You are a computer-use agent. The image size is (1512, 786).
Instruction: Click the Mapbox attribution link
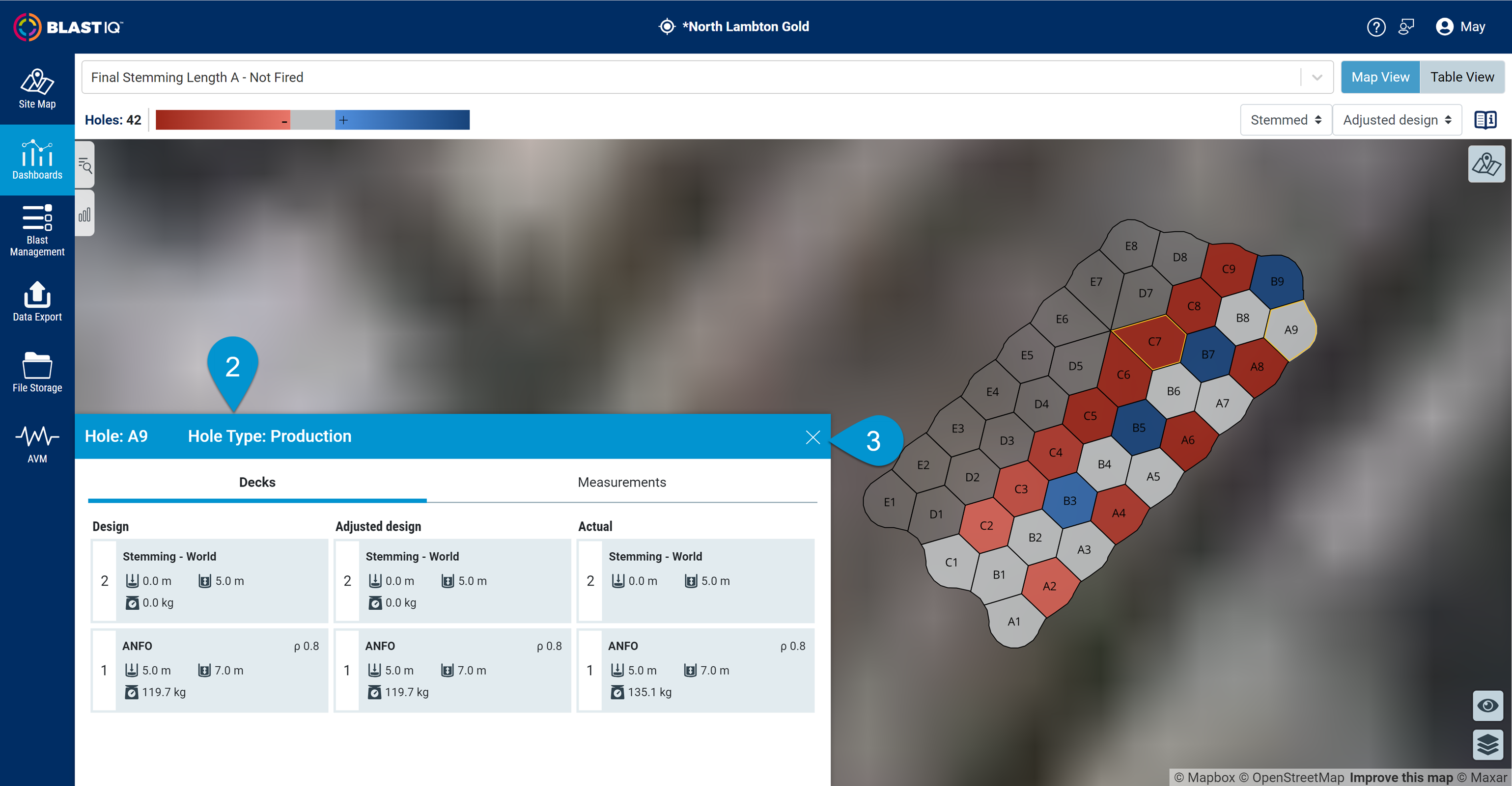coord(1204,777)
